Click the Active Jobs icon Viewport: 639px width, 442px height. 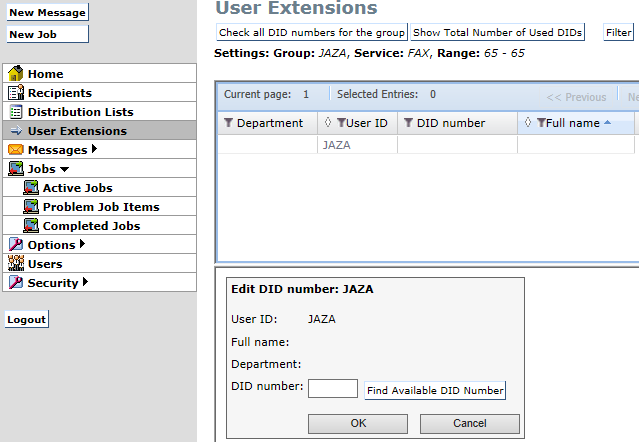point(30,188)
